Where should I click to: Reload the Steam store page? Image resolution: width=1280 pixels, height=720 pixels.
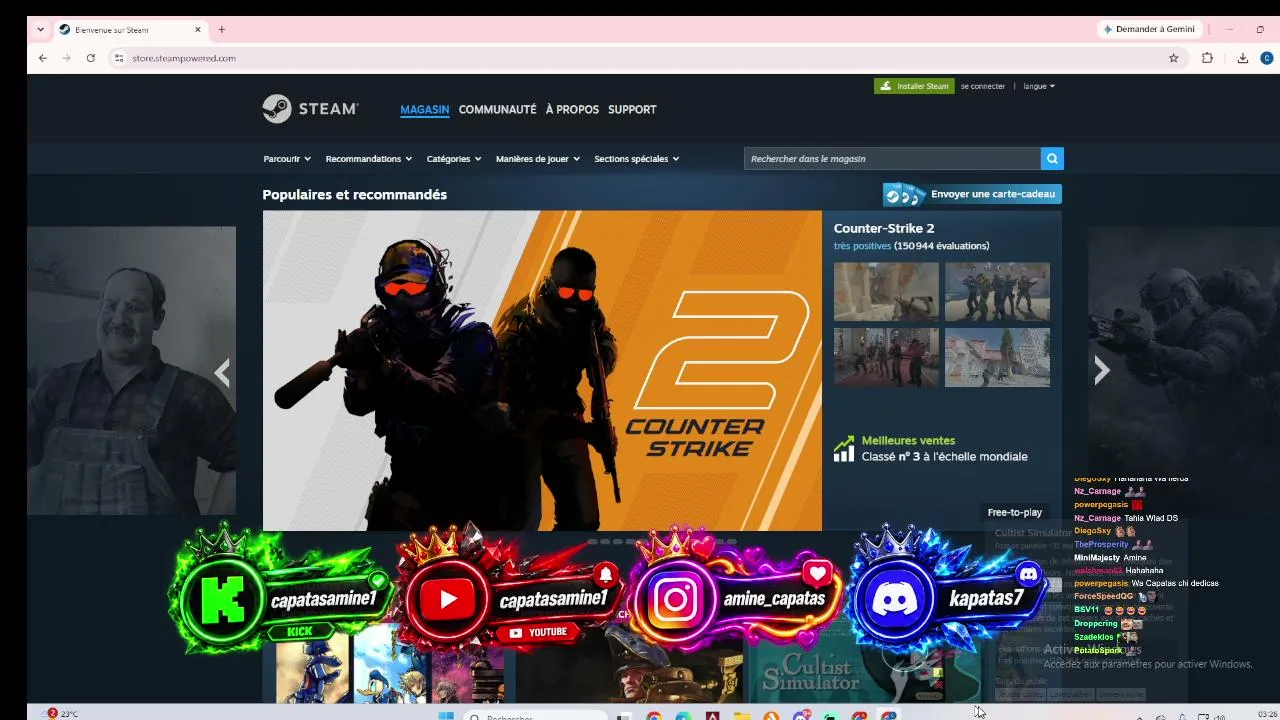pos(91,58)
